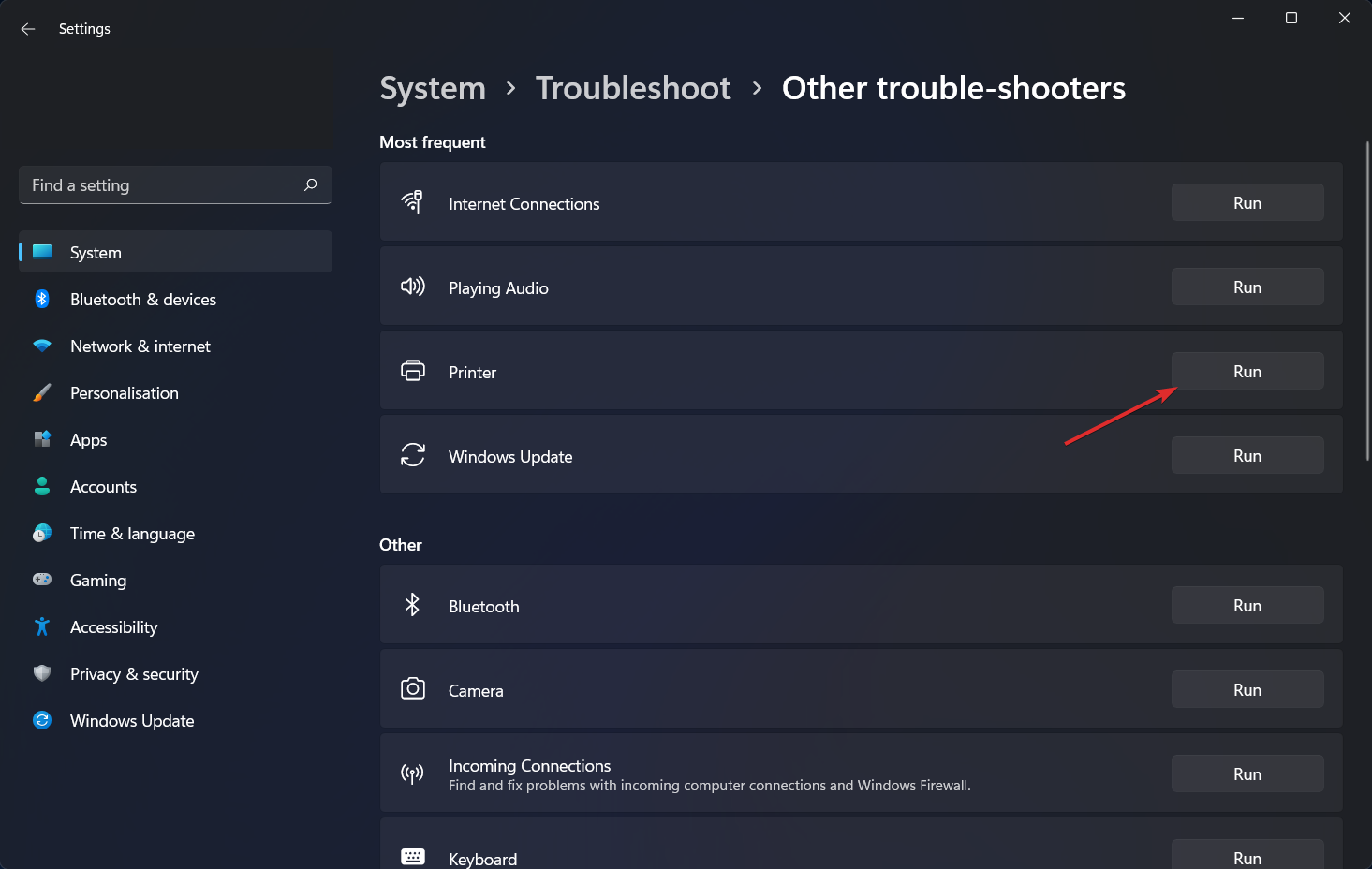Click the Camera row label
This screenshot has height=869, width=1372.
476,690
